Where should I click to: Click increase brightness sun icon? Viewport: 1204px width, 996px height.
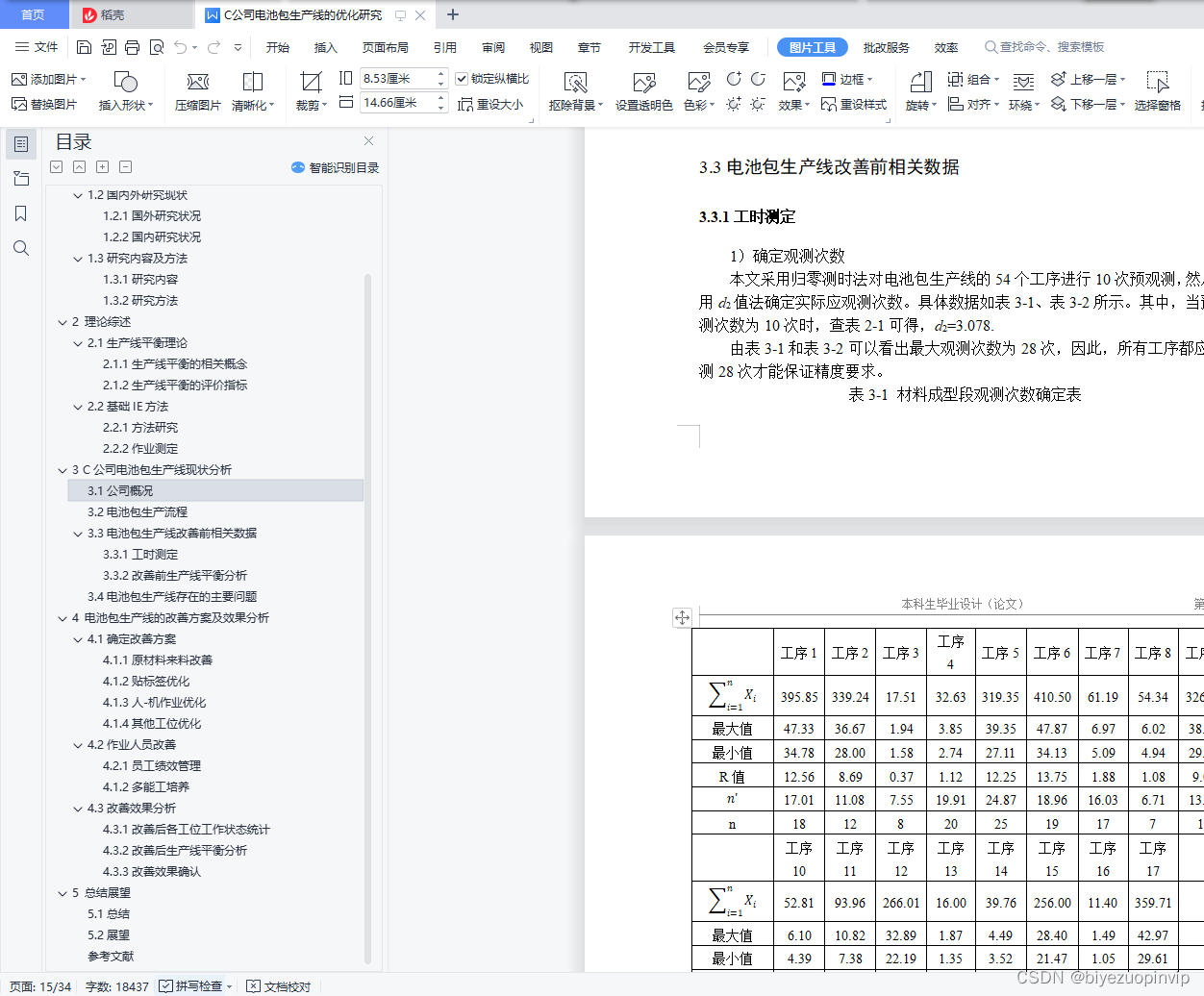[x=734, y=104]
